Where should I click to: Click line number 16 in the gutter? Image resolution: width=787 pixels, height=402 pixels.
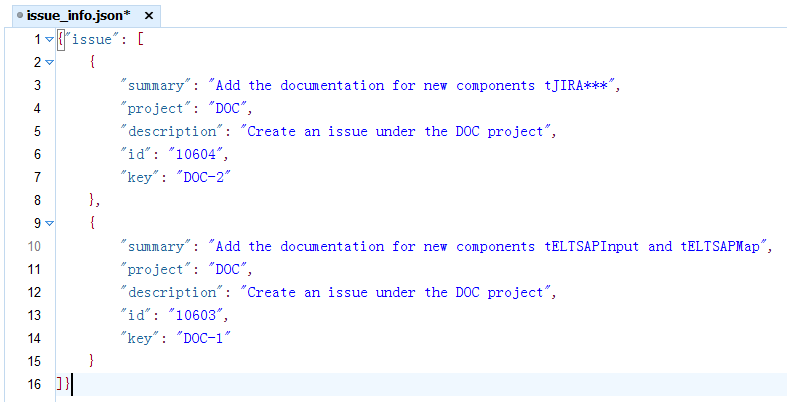click(x=35, y=384)
